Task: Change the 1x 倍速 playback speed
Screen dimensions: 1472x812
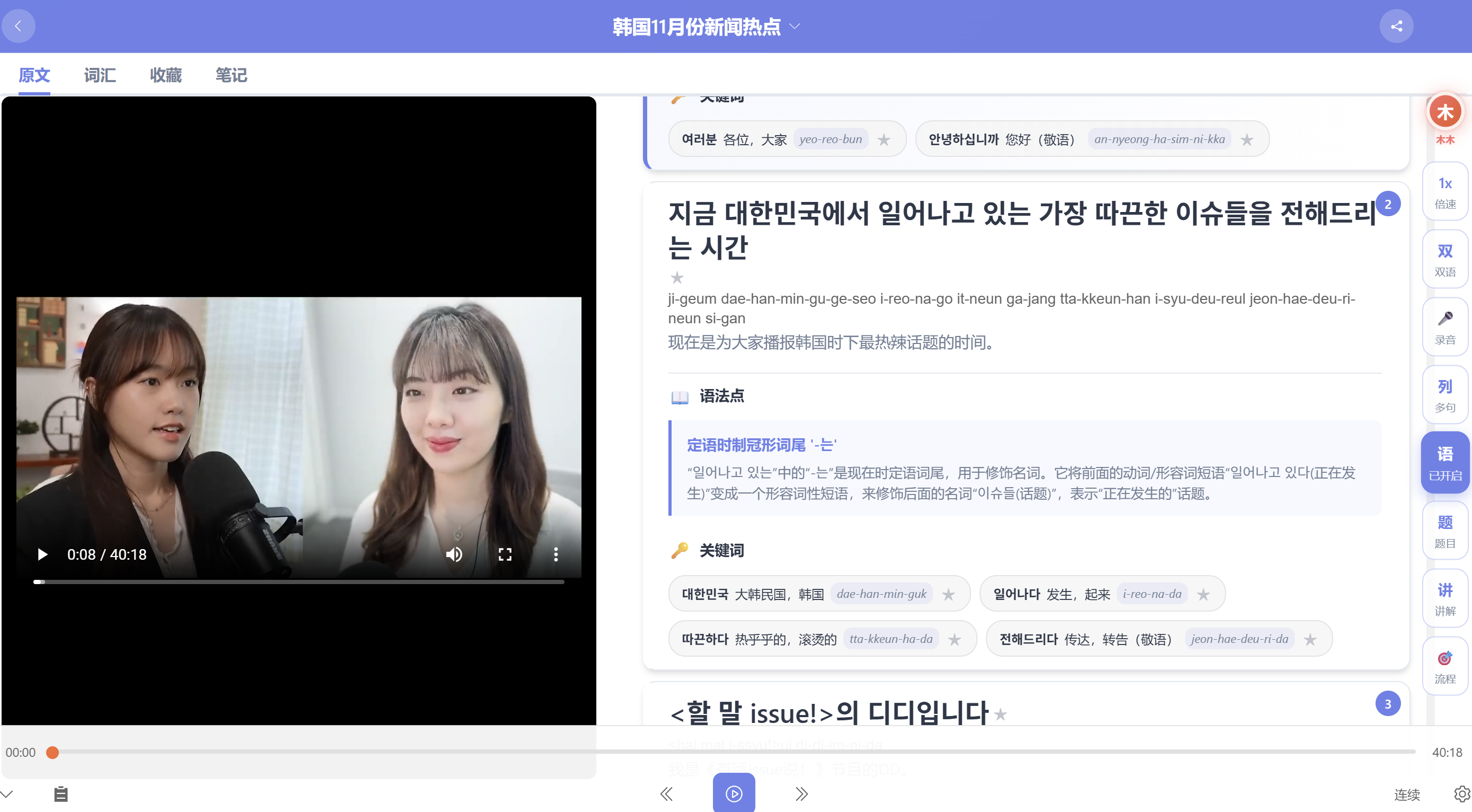Action: coord(1444,191)
